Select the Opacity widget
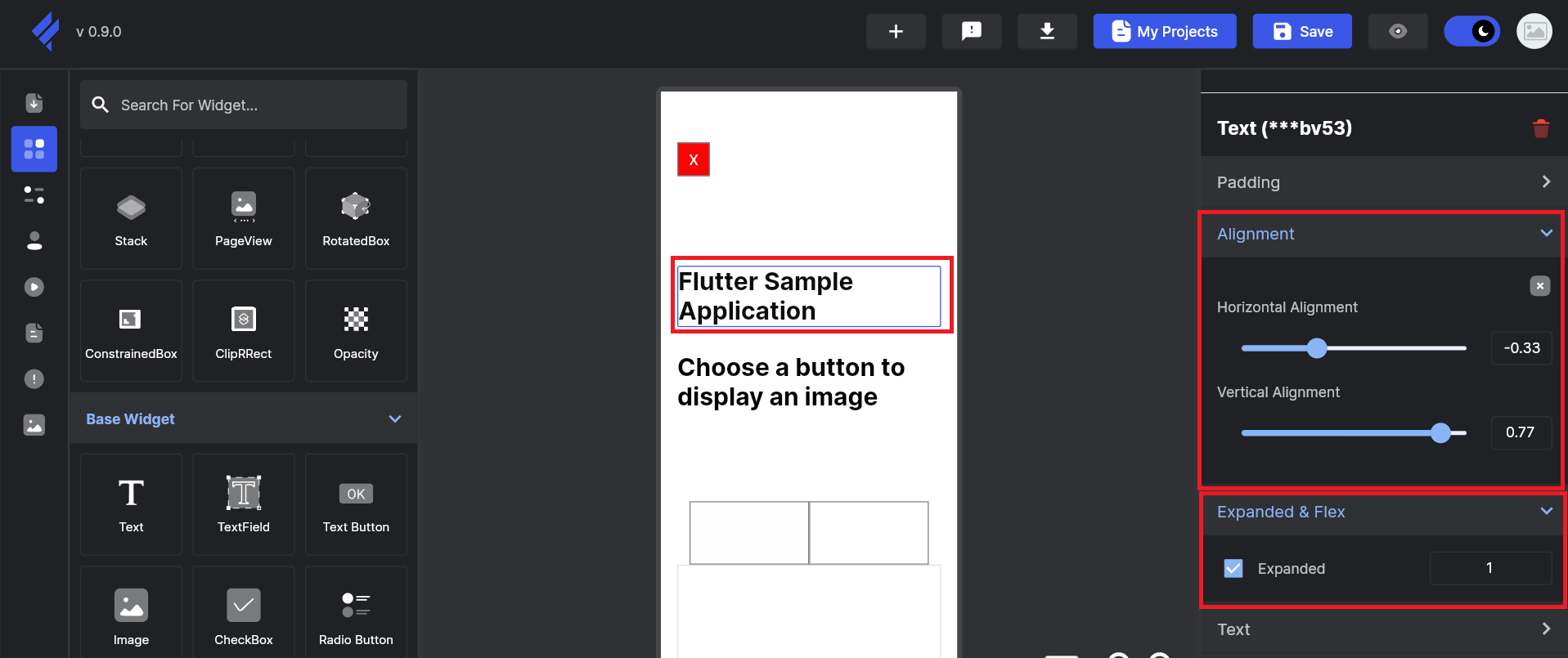 click(x=356, y=331)
